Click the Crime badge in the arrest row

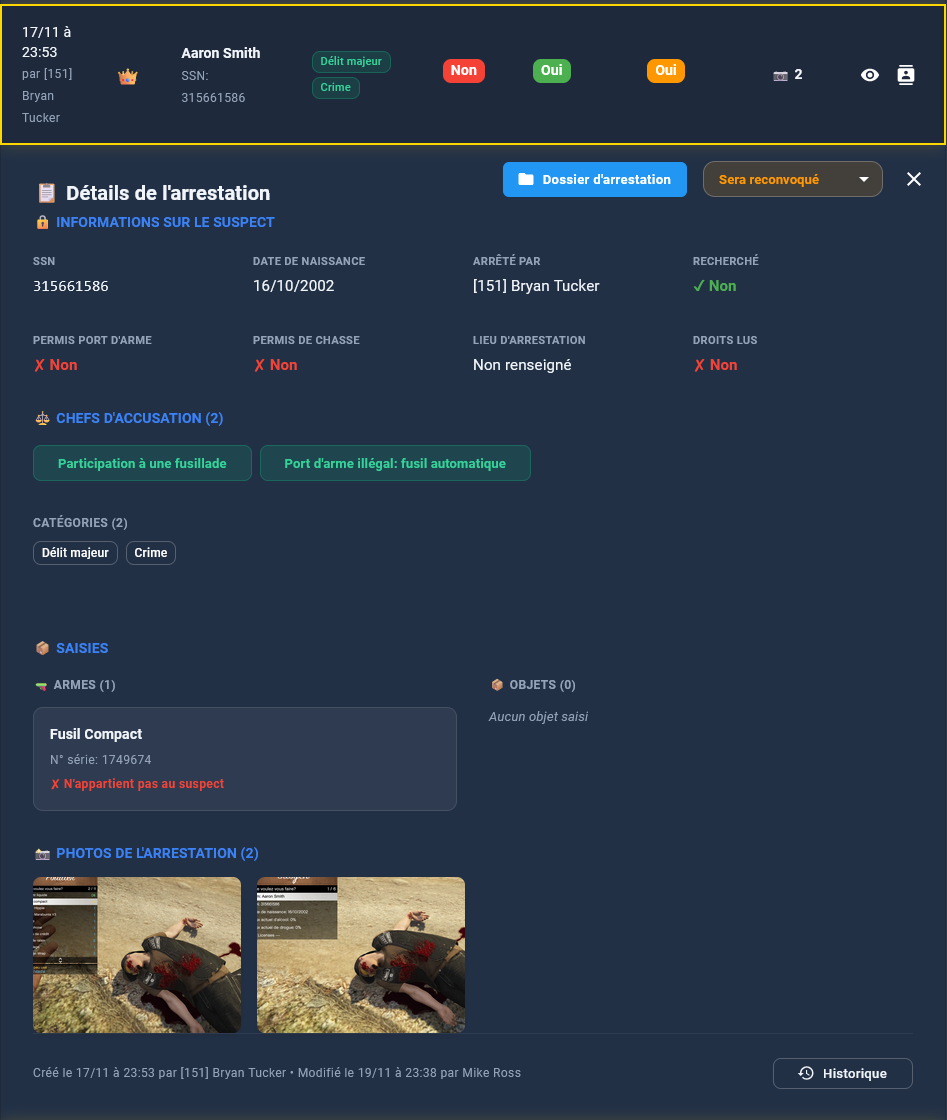[336, 88]
